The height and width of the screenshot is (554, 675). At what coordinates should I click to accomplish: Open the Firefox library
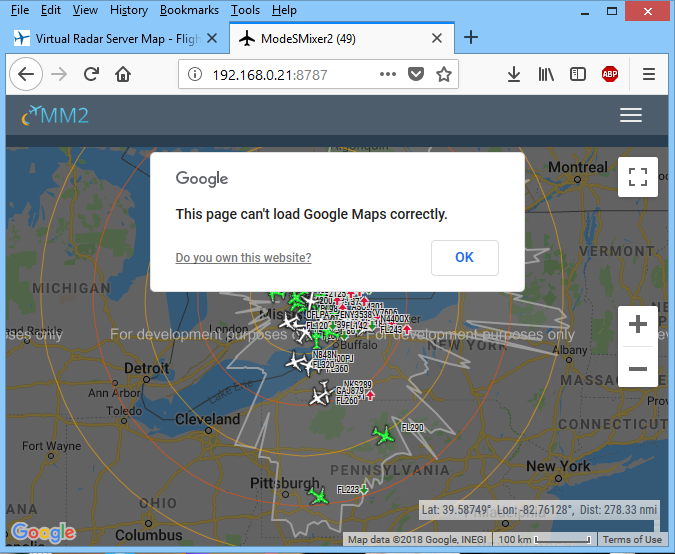point(546,74)
